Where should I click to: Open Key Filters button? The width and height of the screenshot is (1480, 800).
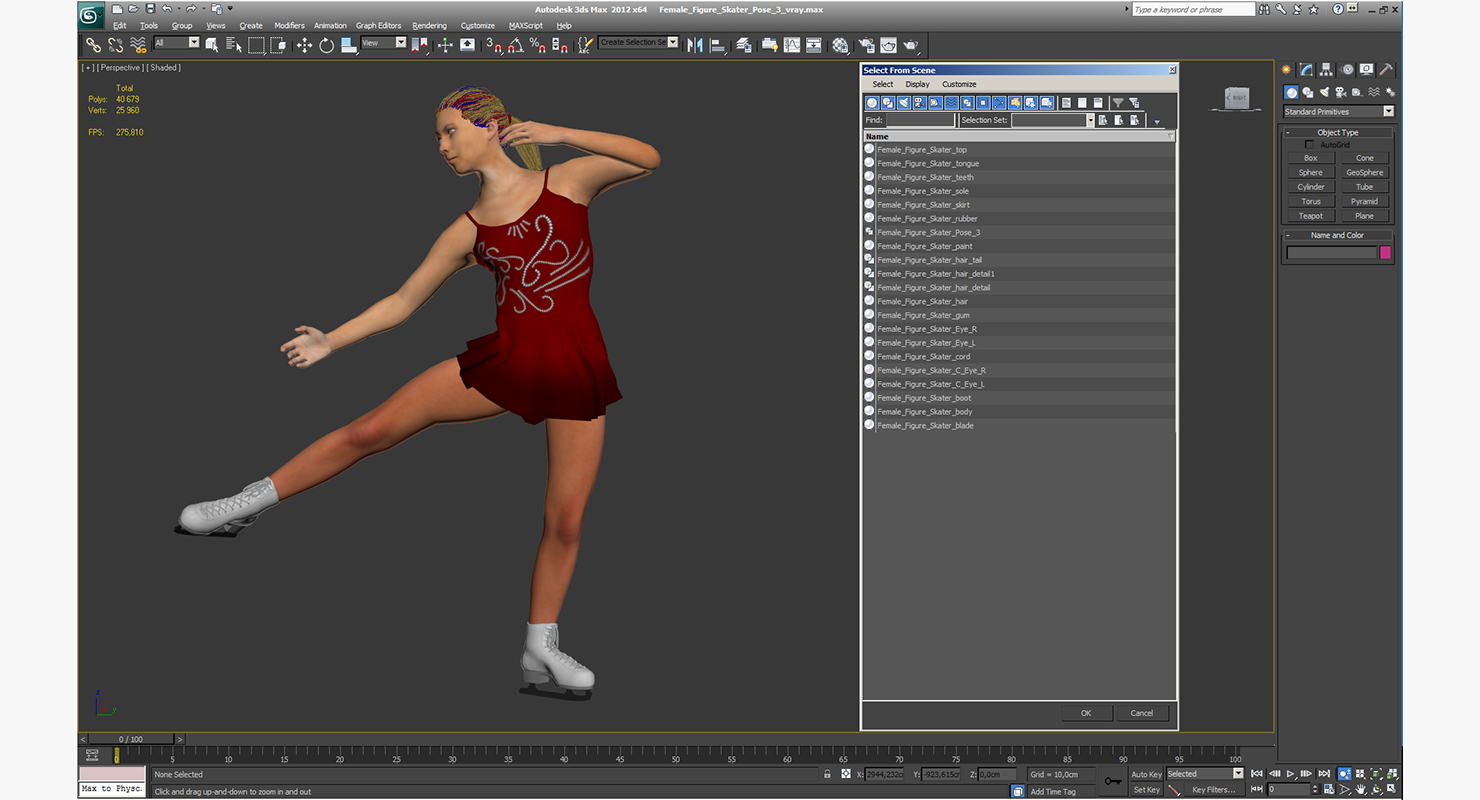tap(1213, 789)
